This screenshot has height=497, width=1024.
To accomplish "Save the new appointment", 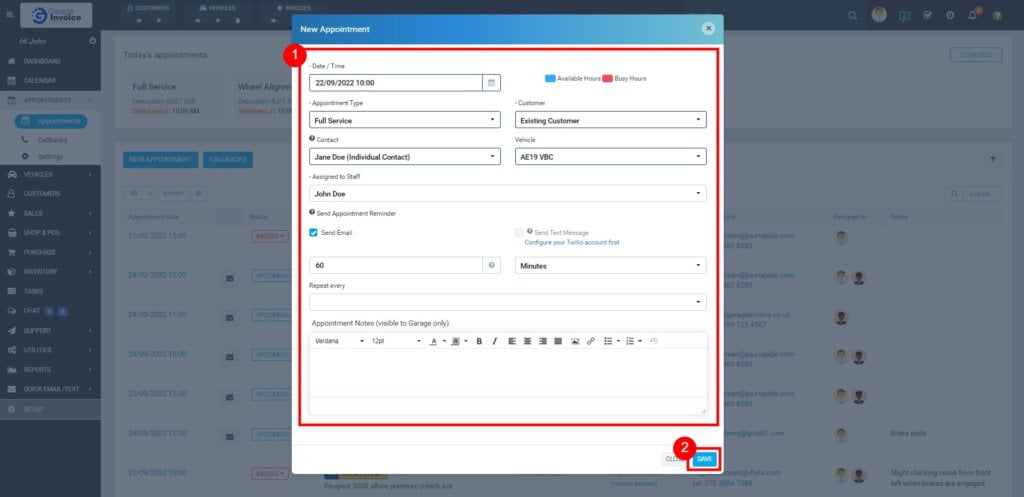I will 704,459.
